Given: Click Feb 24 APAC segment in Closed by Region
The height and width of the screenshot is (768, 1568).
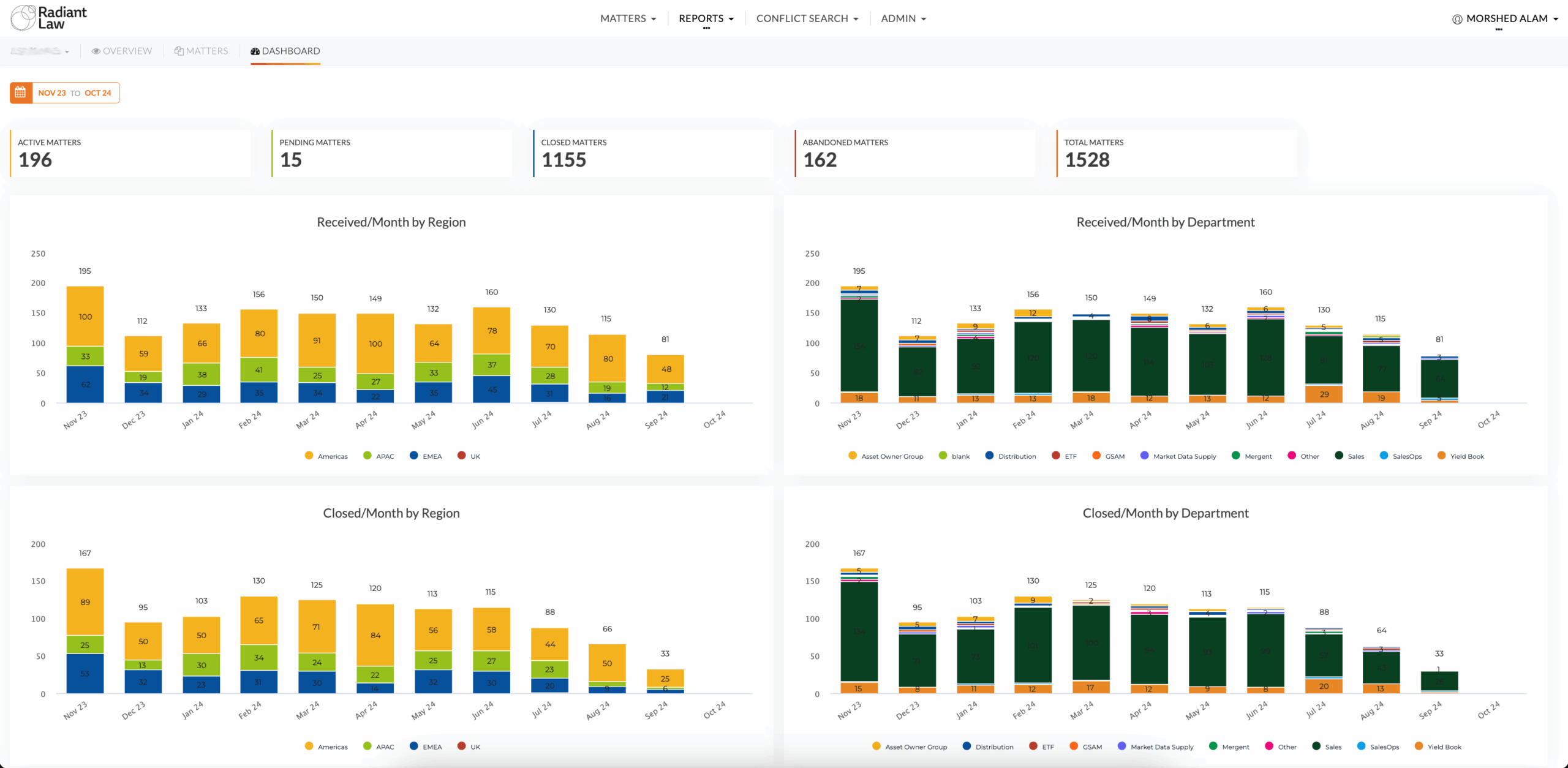Looking at the screenshot, I should coord(259,657).
